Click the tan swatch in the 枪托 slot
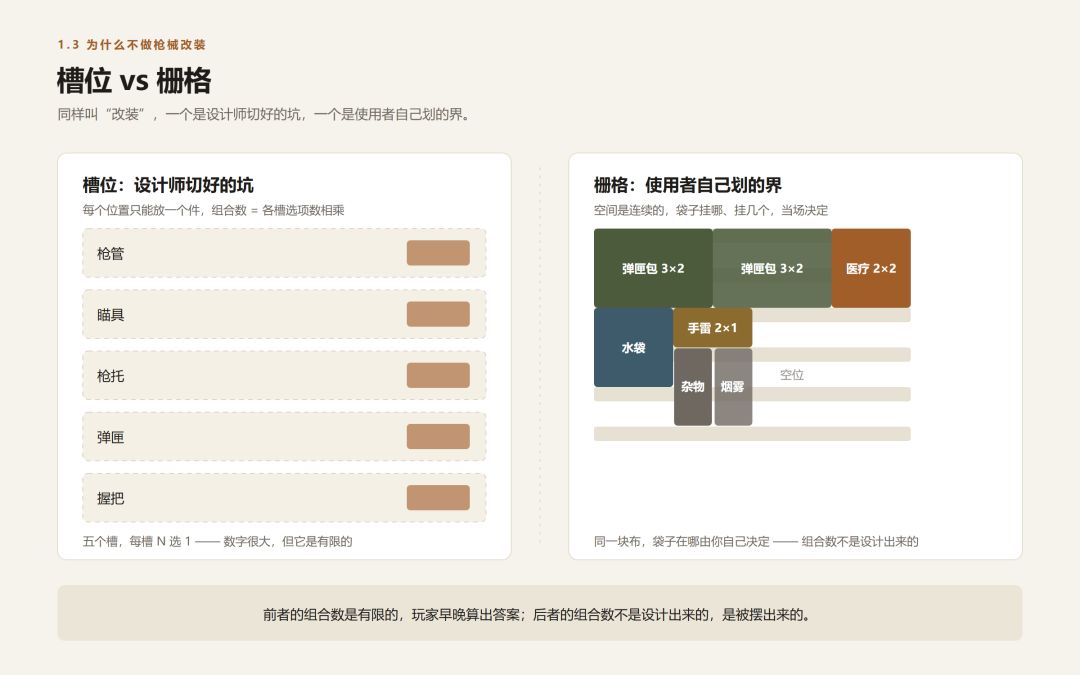 pyautogui.click(x=438, y=375)
